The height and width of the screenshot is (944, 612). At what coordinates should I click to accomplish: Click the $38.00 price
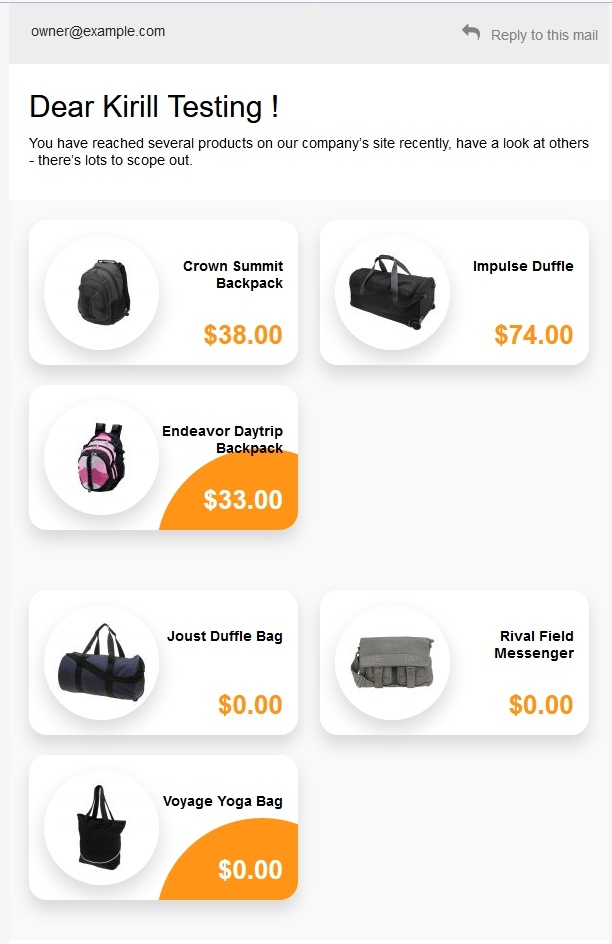click(x=243, y=335)
